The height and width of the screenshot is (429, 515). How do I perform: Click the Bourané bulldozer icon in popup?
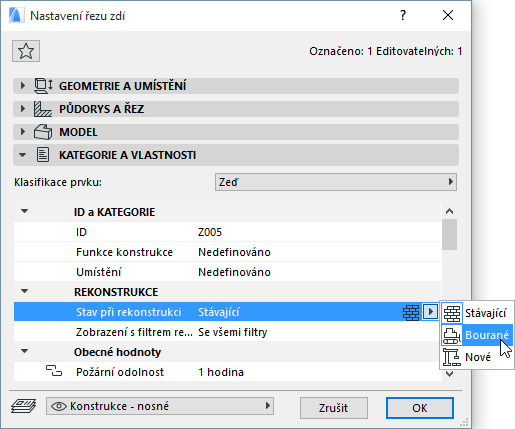pos(452,335)
